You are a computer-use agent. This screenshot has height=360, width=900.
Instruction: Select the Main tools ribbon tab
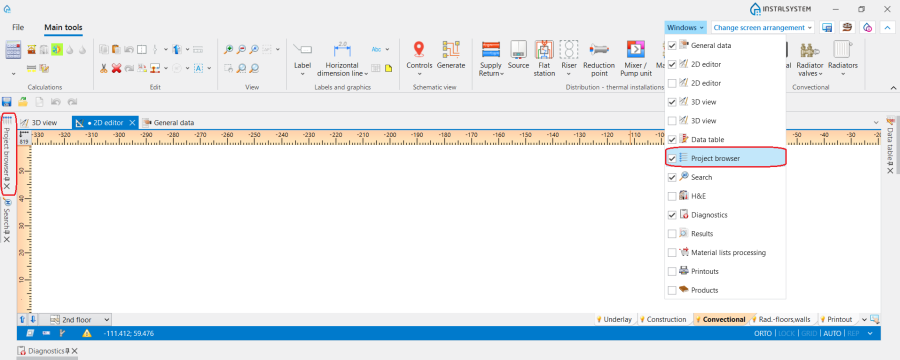tap(63, 28)
